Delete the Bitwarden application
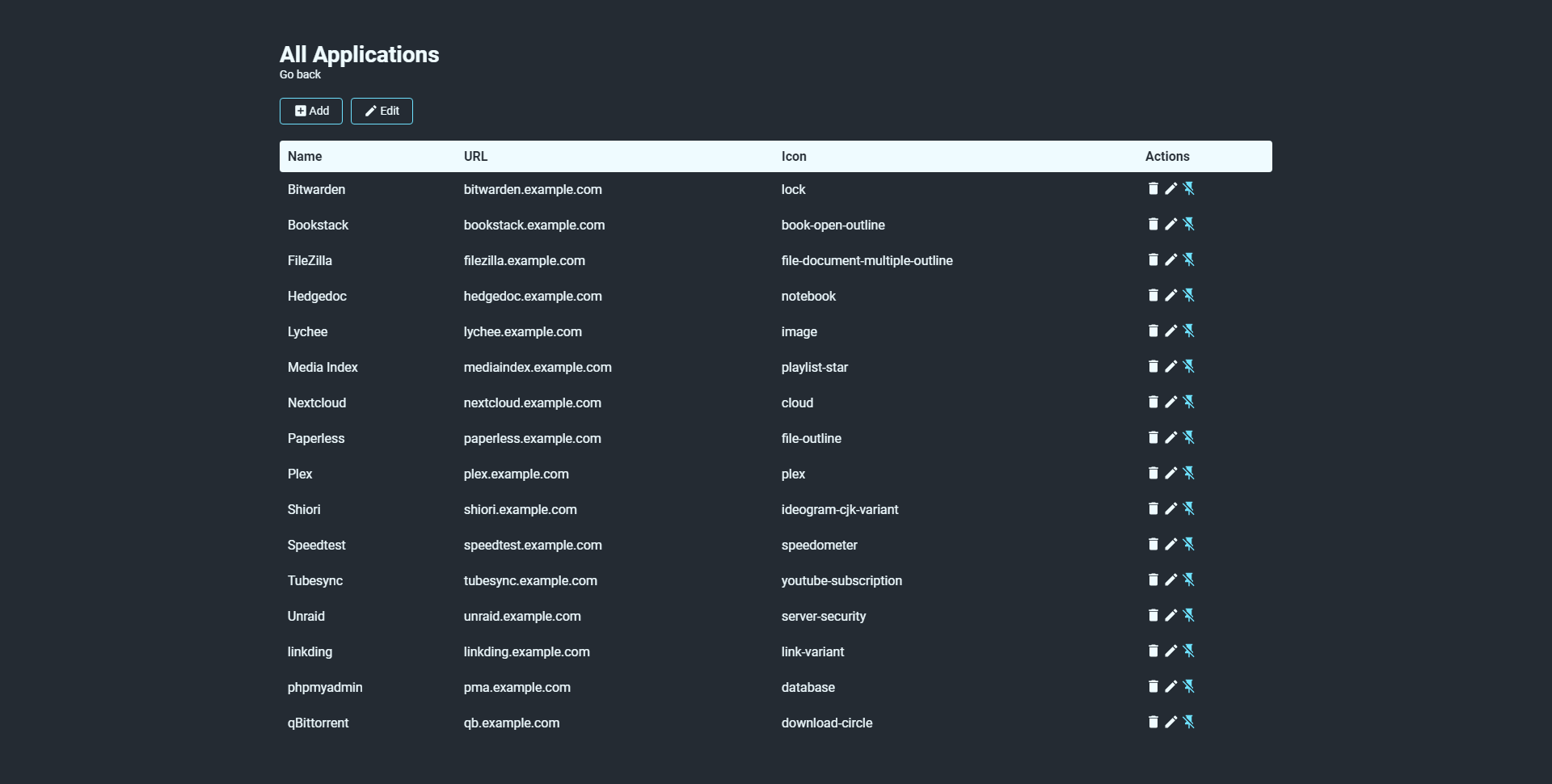Screen dimensions: 1552x784 1153,189
